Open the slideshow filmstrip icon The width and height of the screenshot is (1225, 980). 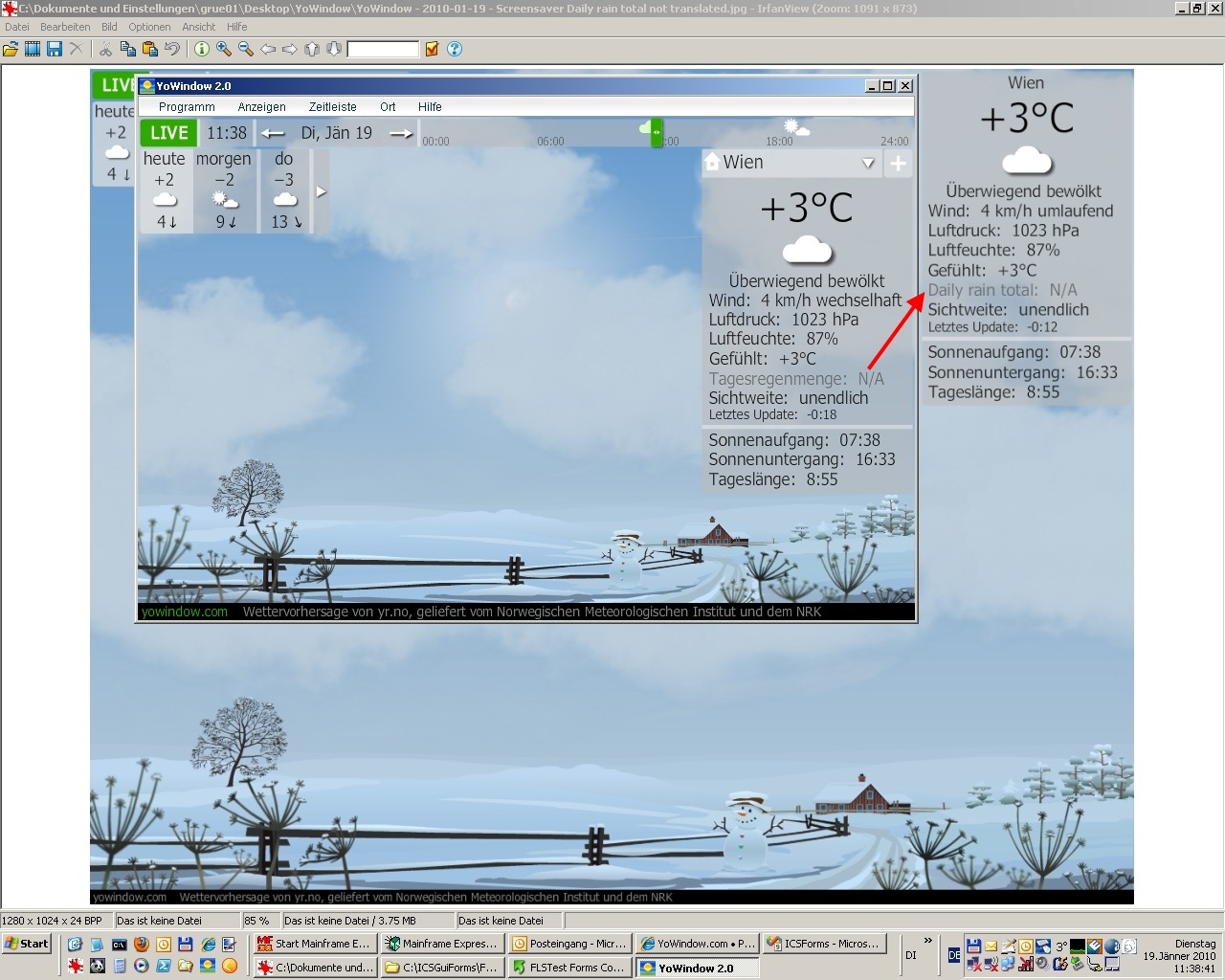tap(33, 49)
